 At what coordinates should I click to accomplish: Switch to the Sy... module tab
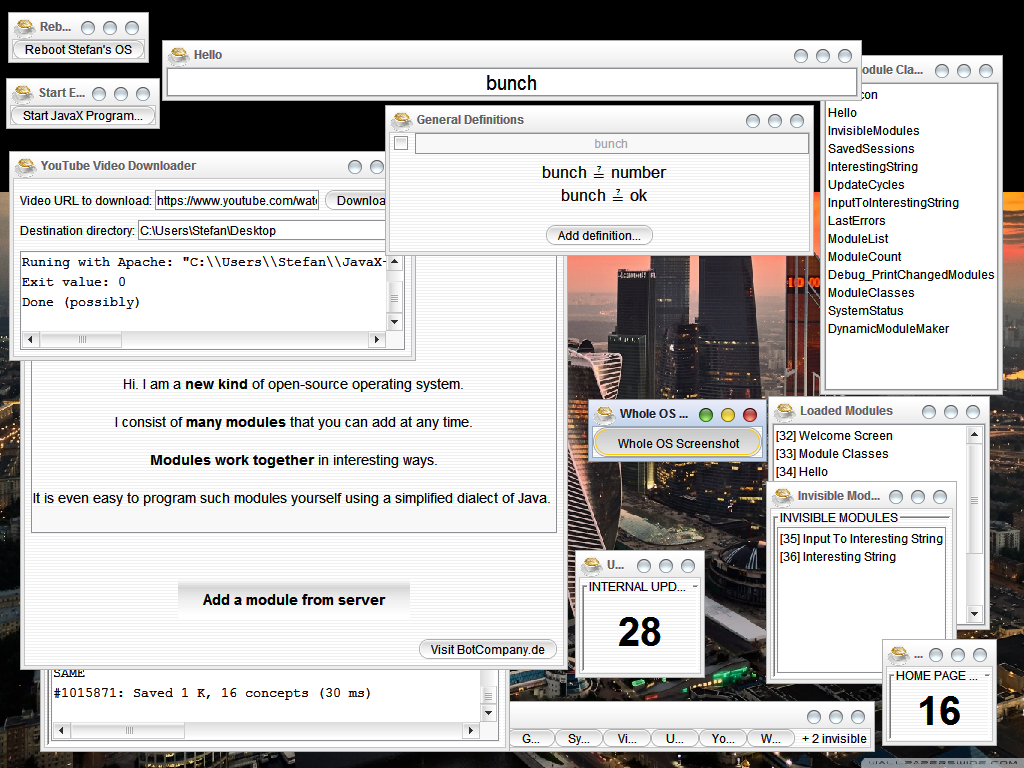coord(579,739)
